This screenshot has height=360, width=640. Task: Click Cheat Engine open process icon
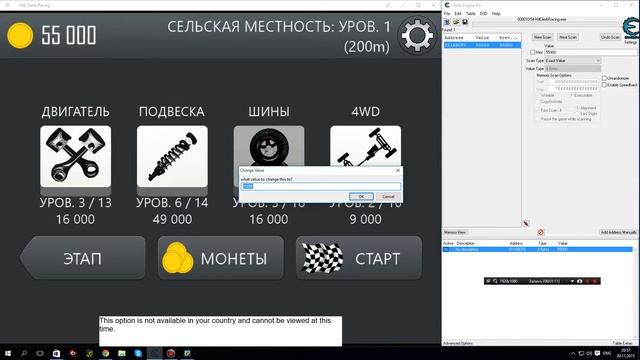(x=447, y=22)
